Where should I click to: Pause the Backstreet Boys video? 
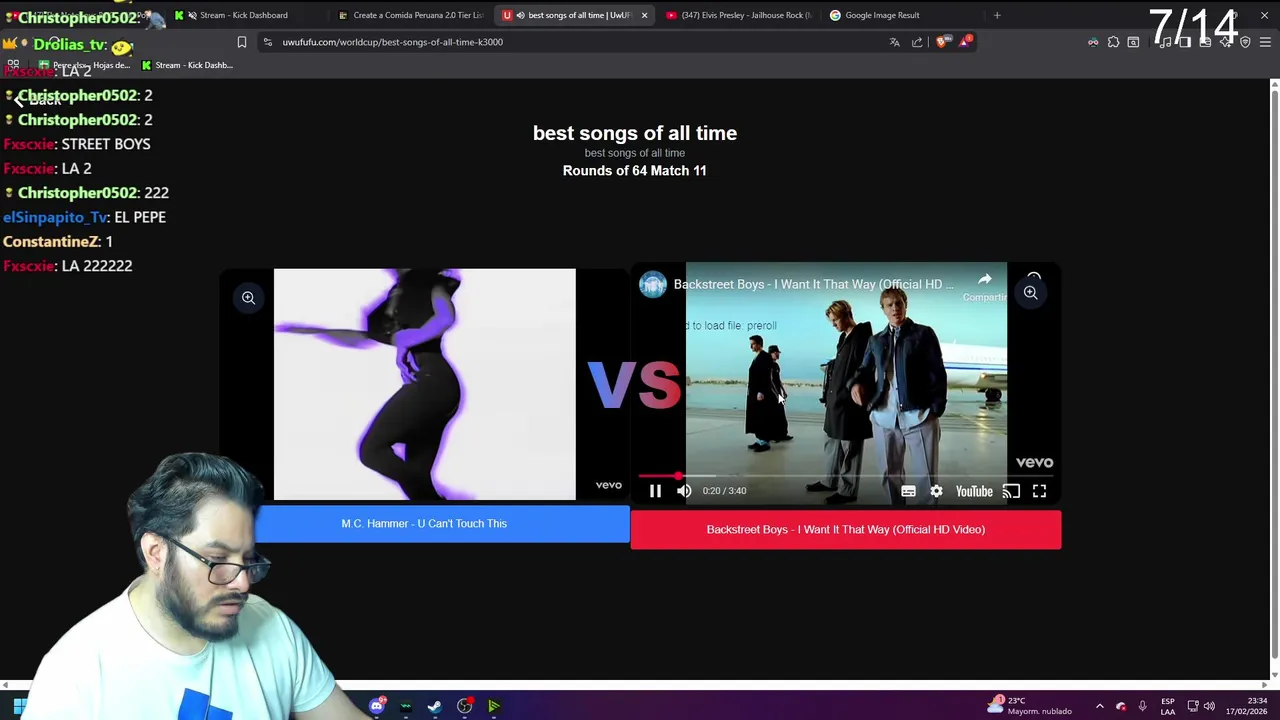pos(655,491)
